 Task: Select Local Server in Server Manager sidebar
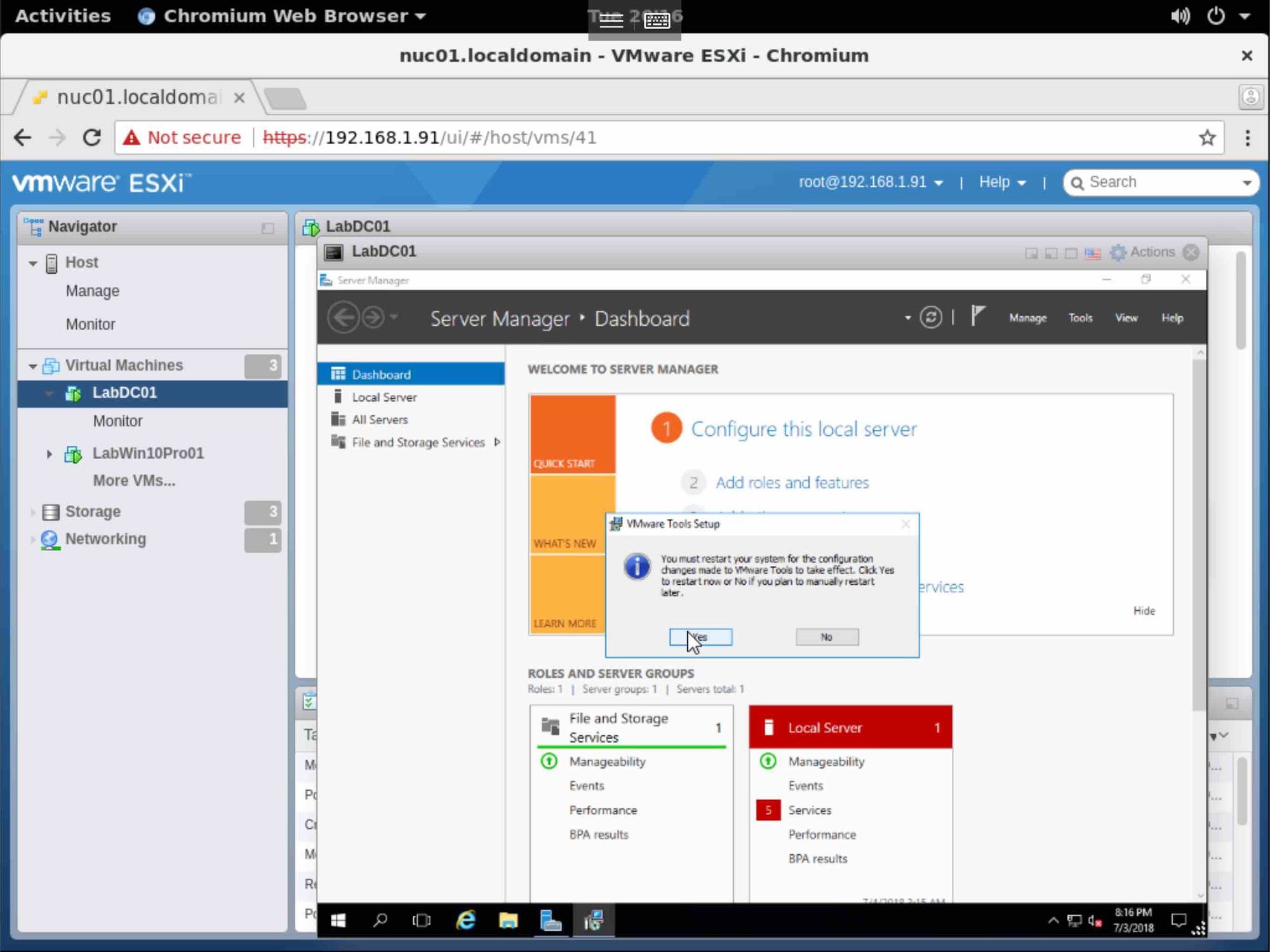click(x=411, y=397)
